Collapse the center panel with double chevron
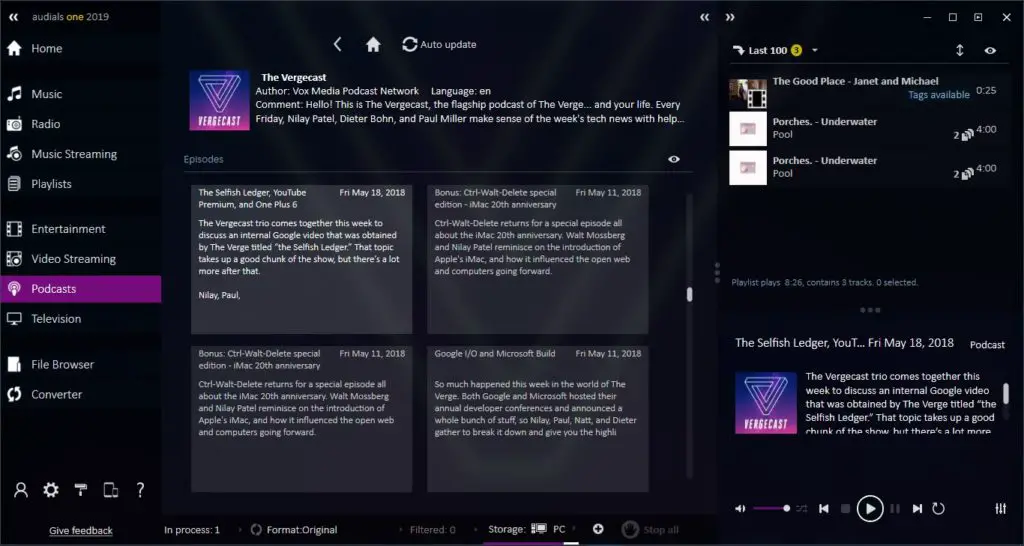Image resolution: width=1024 pixels, height=546 pixels. (x=705, y=18)
